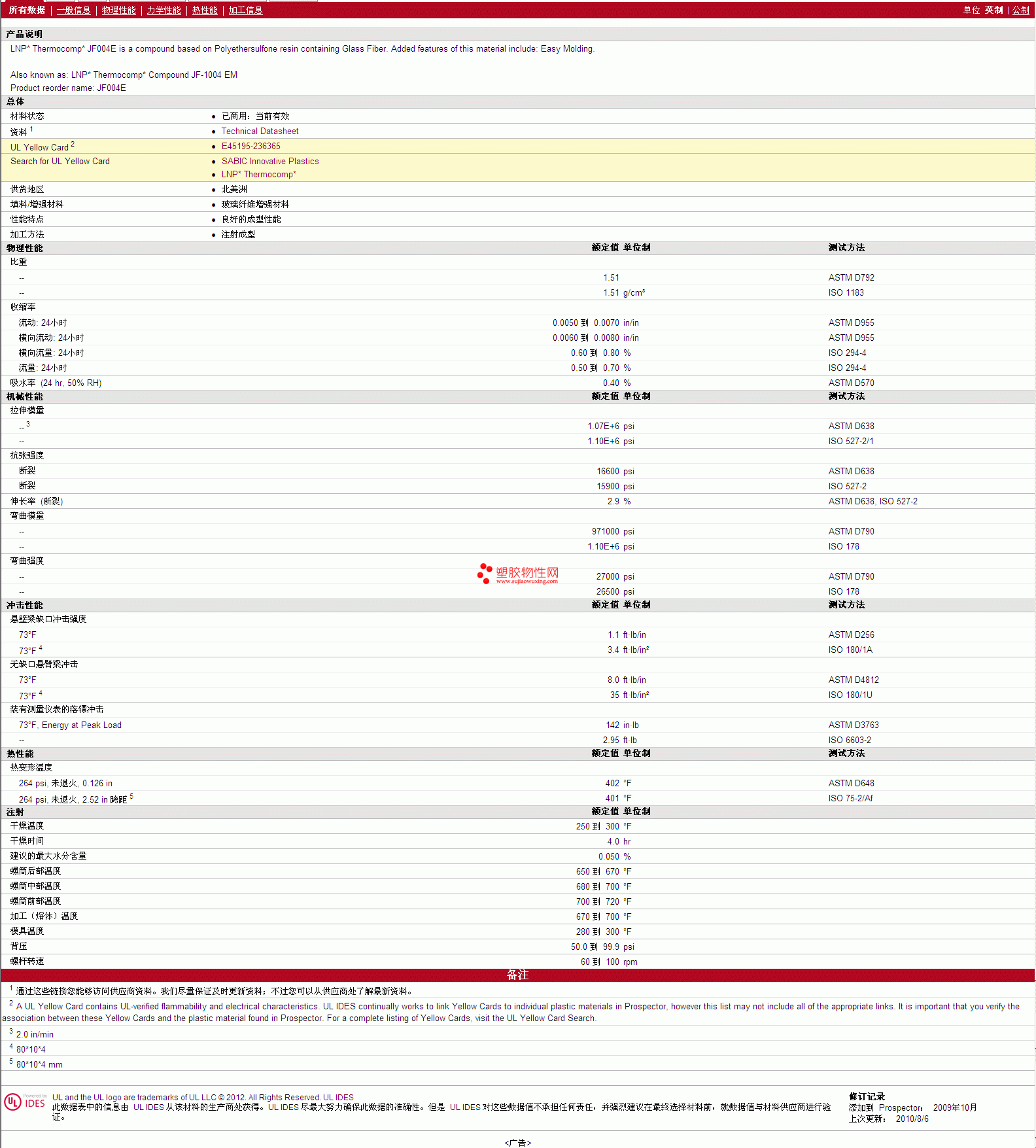Click the 模具温度 row label
Viewport: 1036px width, 1148px height.
[x=27, y=931]
